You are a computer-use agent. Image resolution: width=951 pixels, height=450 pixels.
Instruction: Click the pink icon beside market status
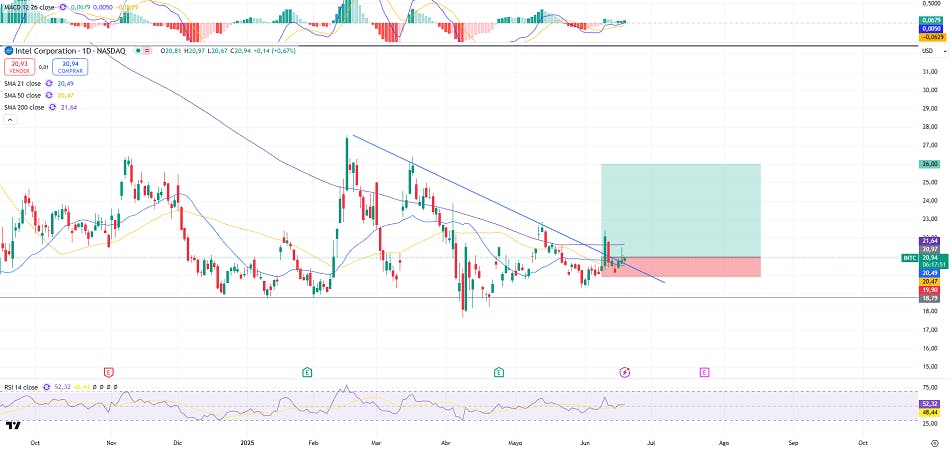coord(149,51)
